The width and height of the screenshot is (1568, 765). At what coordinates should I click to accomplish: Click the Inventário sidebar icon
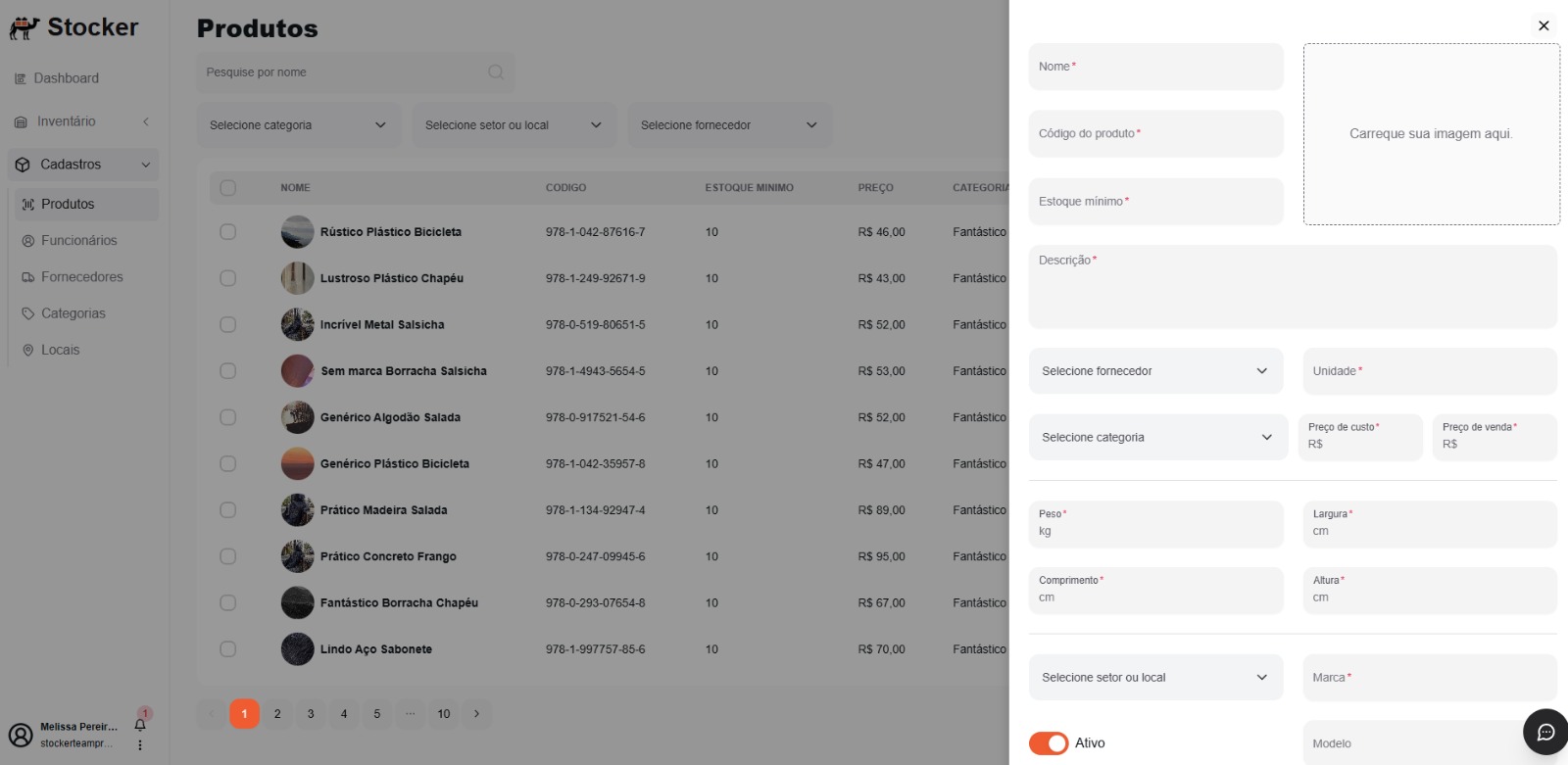[21, 121]
